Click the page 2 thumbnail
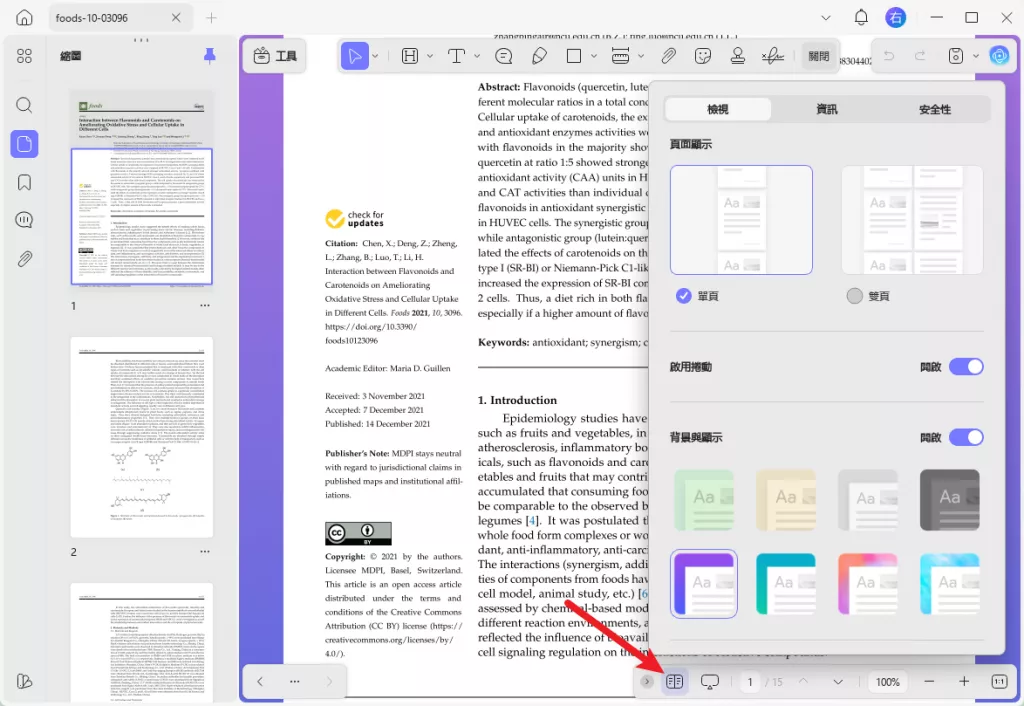The height and width of the screenshot is (706, 1024). [x=142, y=437]
